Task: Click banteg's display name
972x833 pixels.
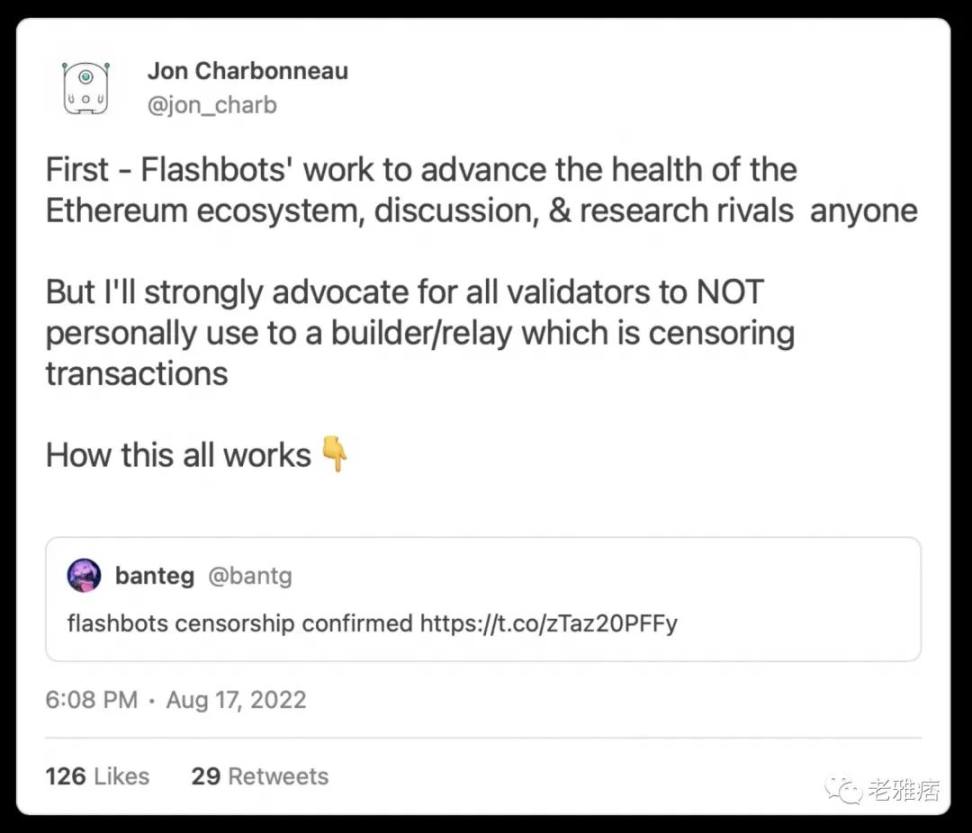Action: point(155,576)
